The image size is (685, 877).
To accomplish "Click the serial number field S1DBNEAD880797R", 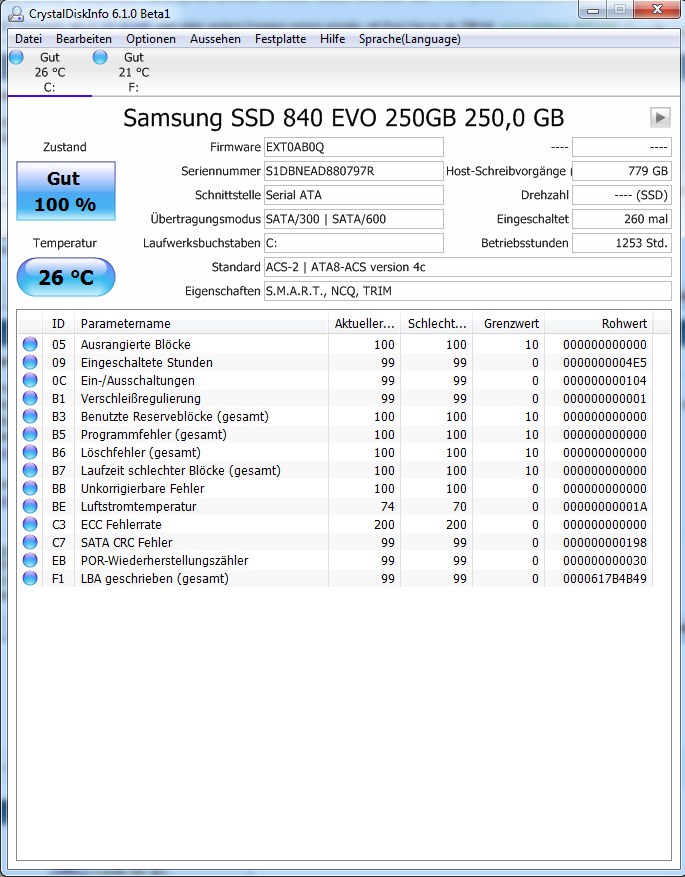I will [x=353, y=171].
